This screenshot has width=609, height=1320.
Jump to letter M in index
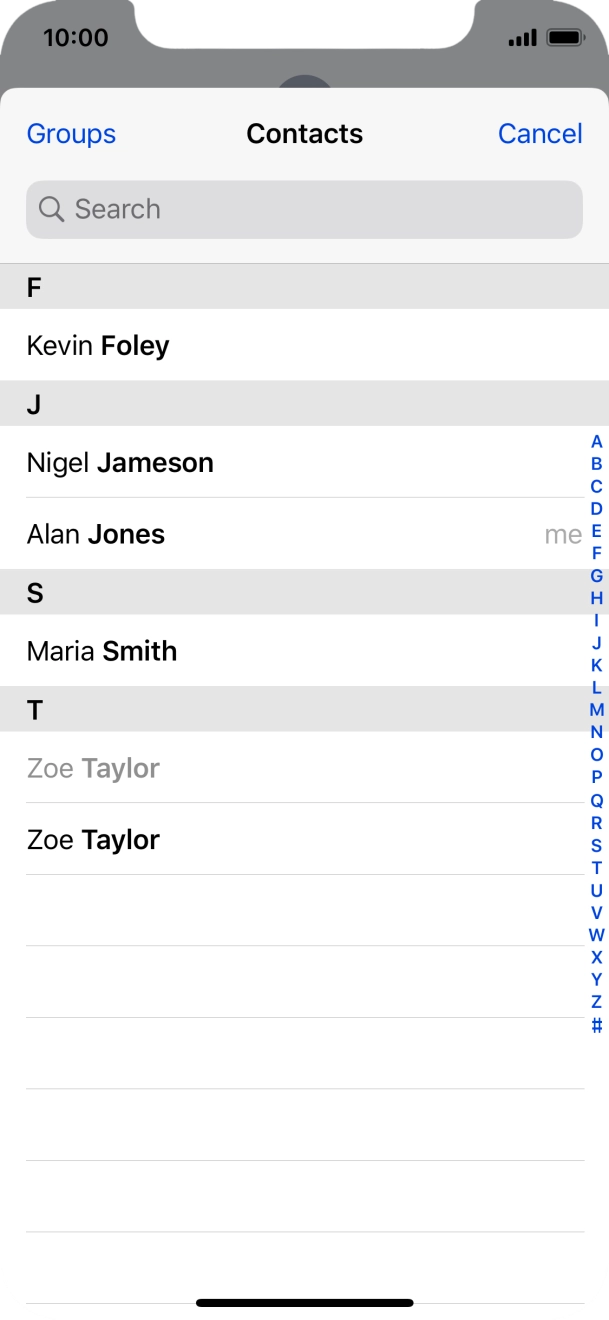pos(597,710)
